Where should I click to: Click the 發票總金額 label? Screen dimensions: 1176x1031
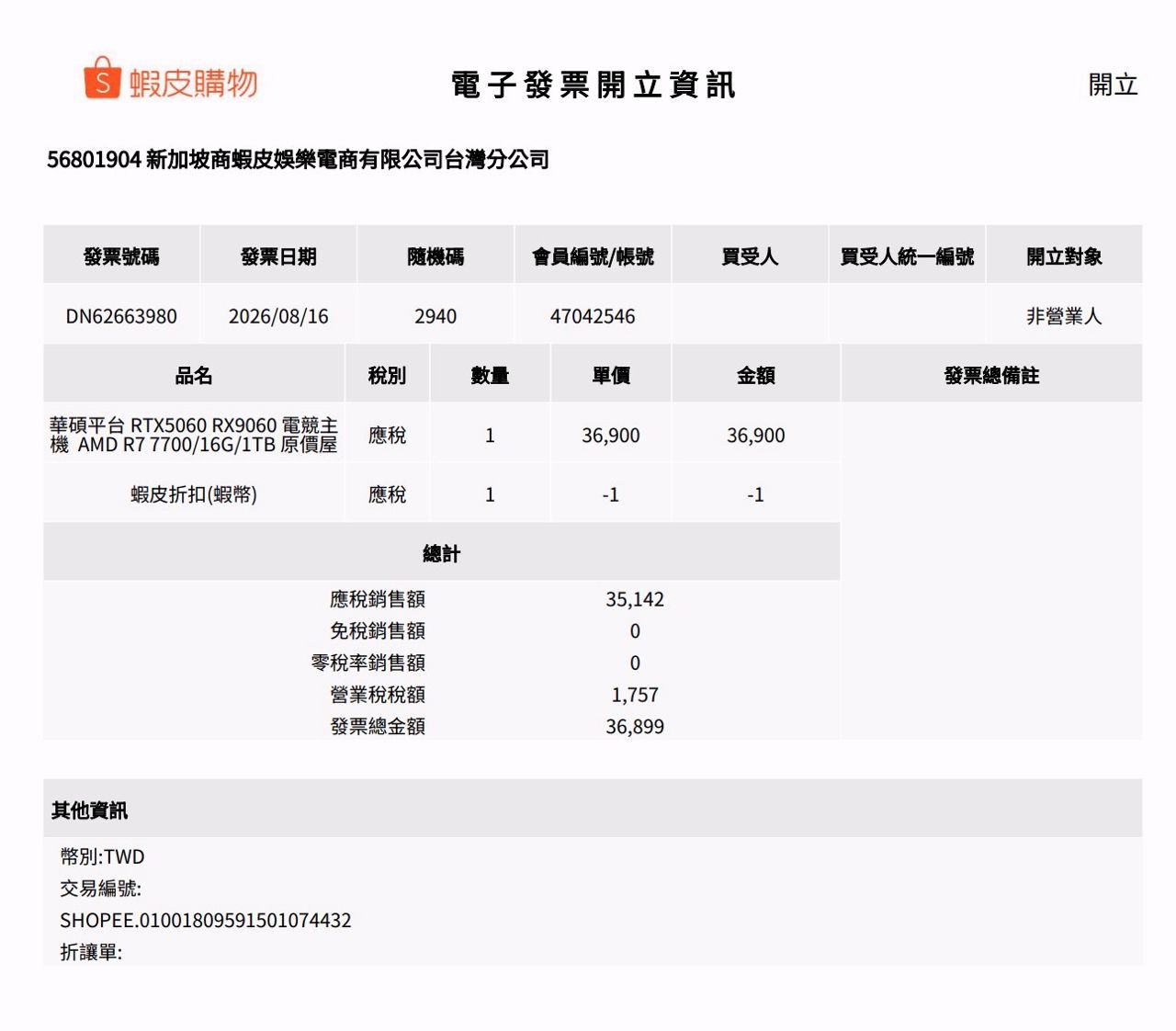[378, 727]
